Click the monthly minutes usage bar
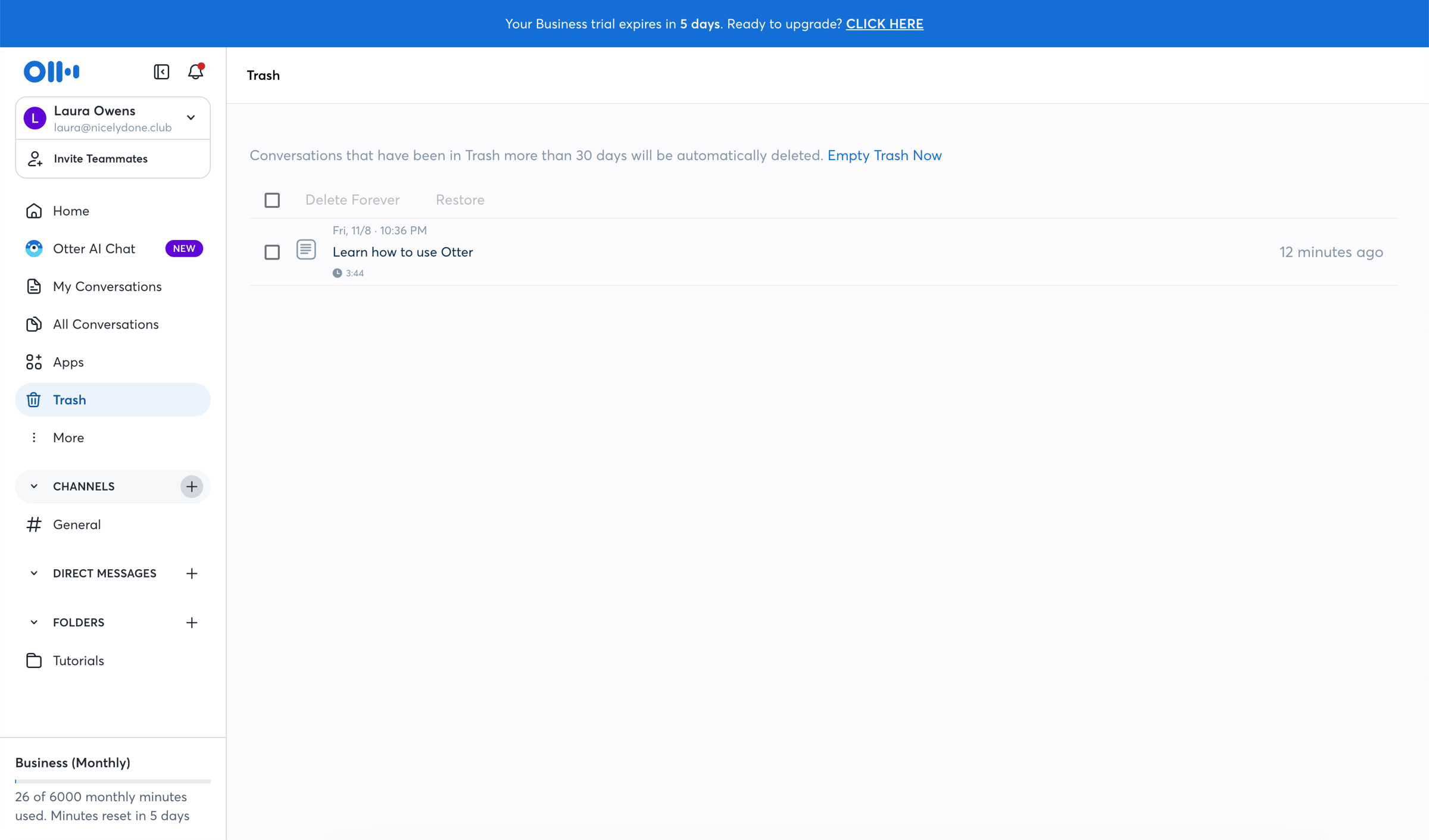 tap(113, 781)
